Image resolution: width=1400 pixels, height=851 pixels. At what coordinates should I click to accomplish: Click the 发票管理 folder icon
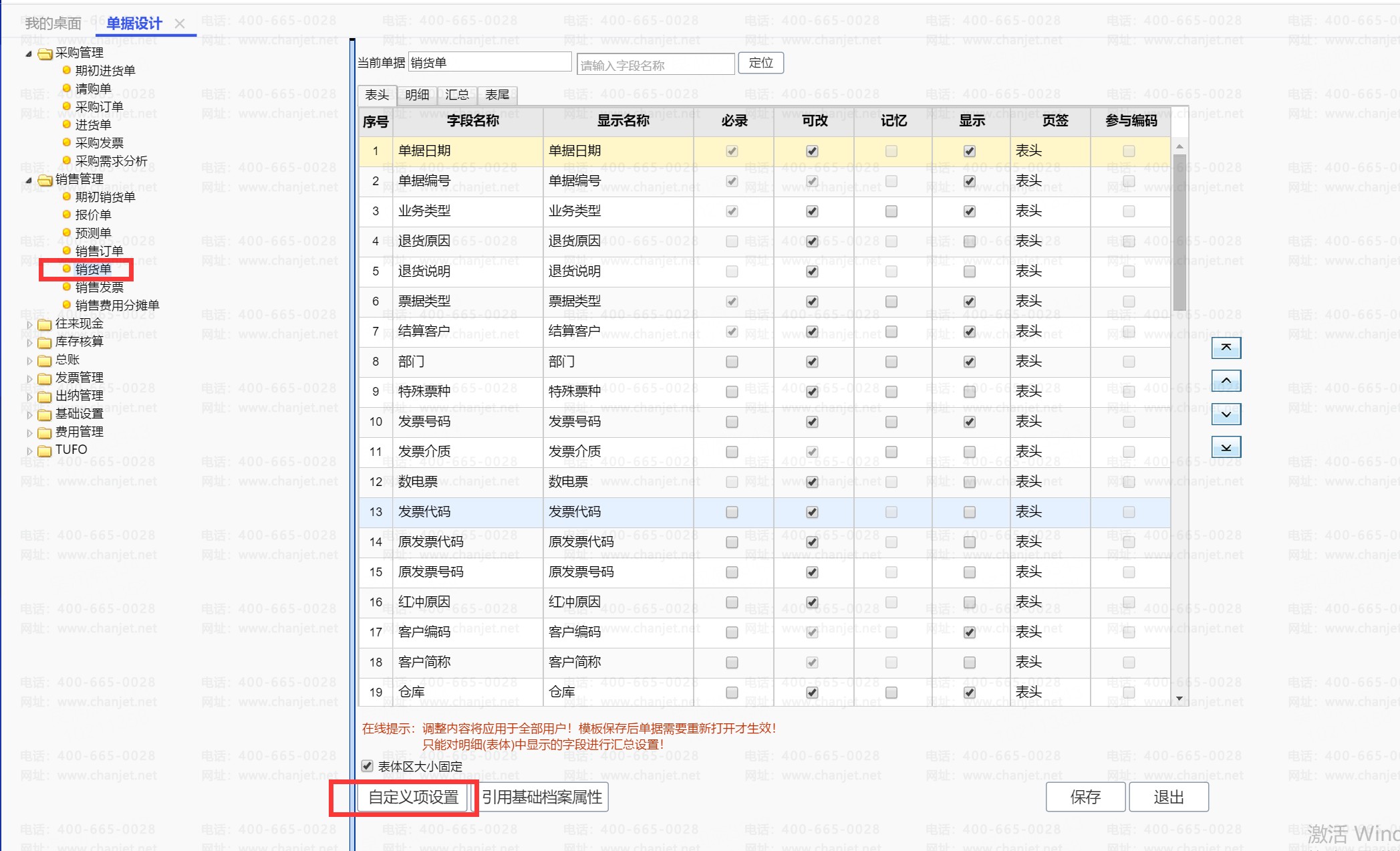coord(45,378)
